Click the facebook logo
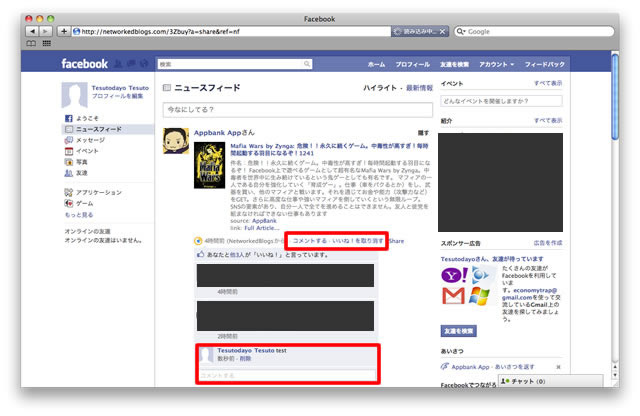 pyautogui.click(x=84, y=64)
